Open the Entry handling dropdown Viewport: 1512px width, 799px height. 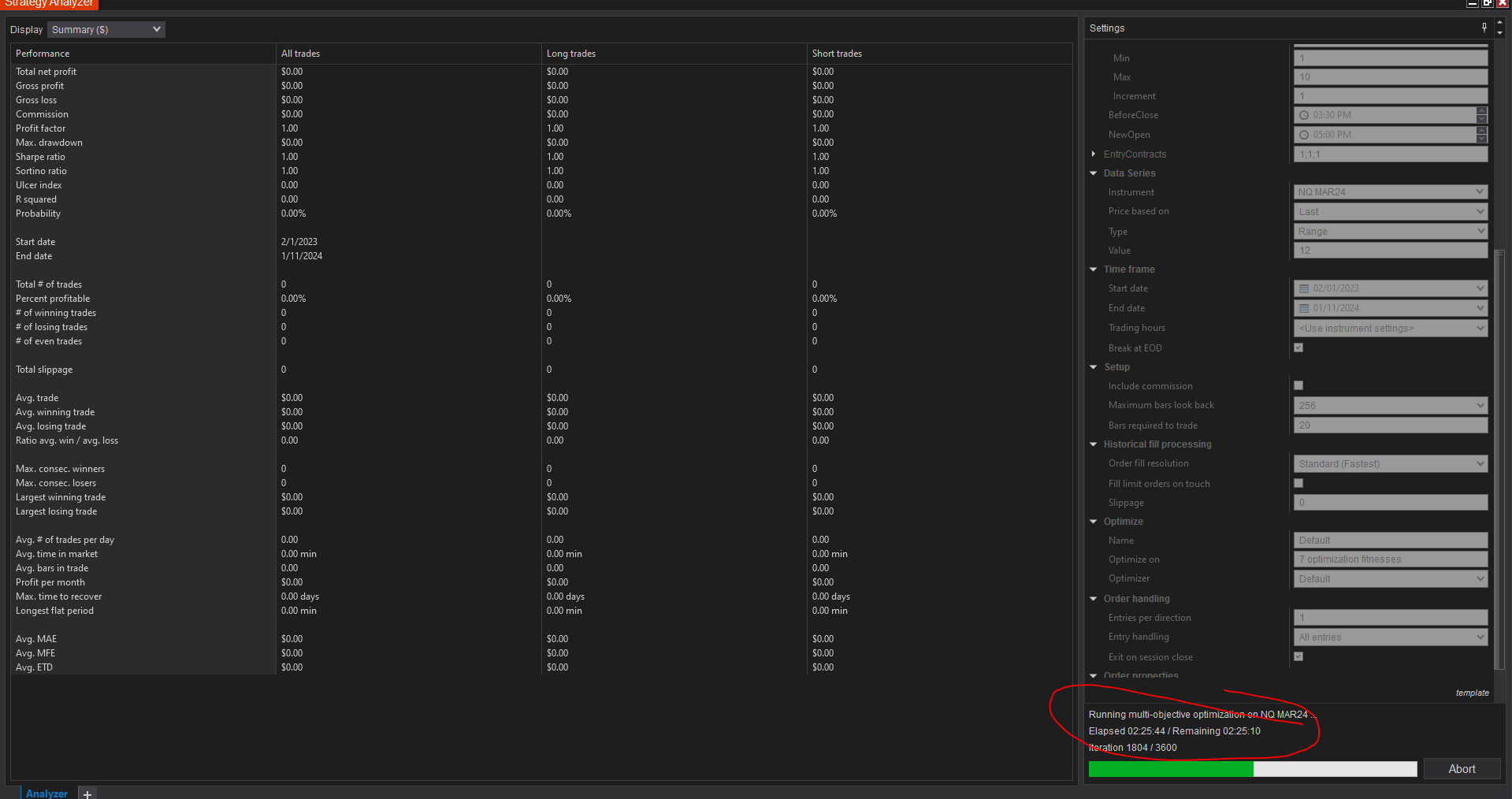pyautogui.click(x=1391, y=637)
